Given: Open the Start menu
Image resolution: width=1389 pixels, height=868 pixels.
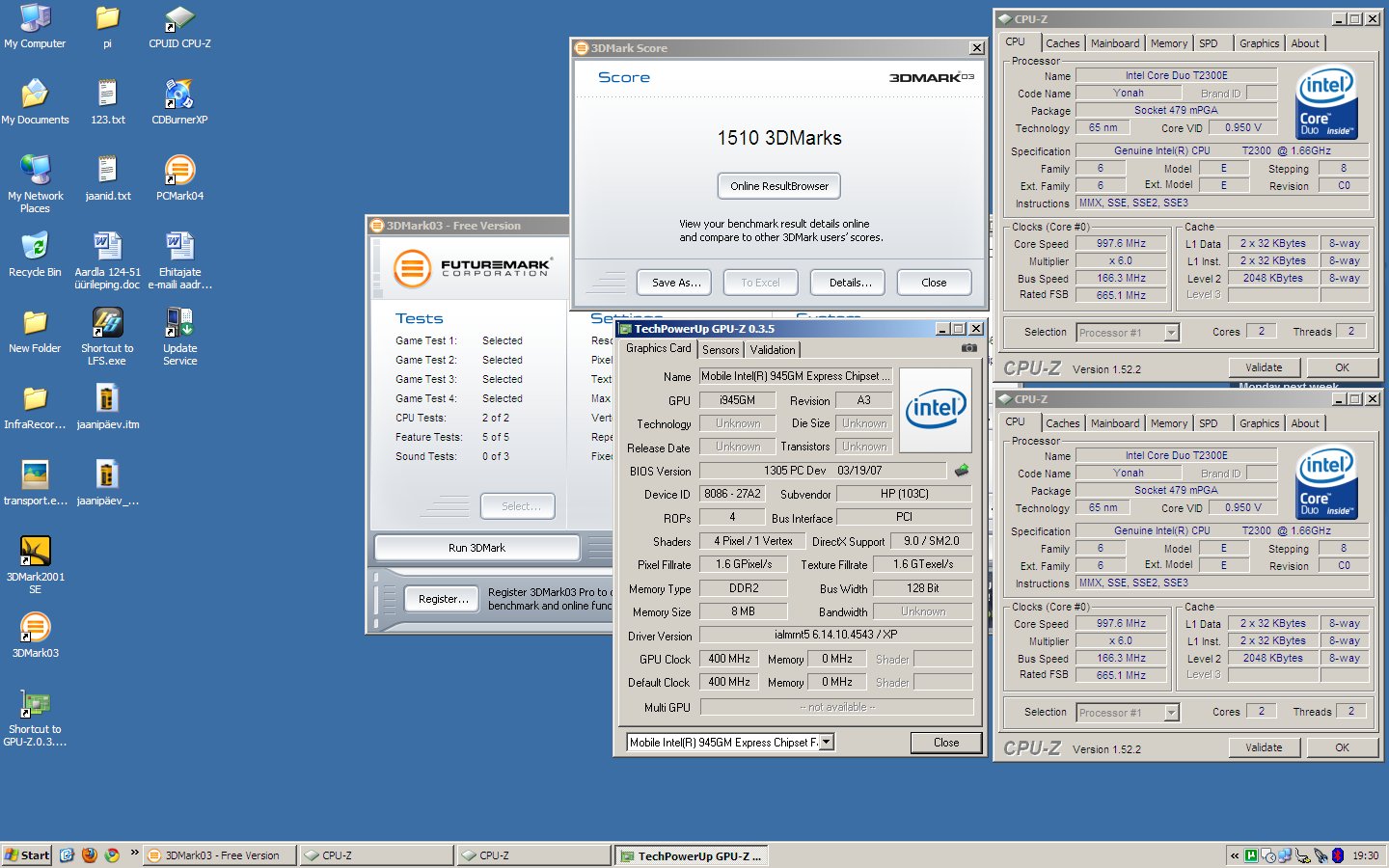Looking at the screenshot, I should (x=27, y=854).
